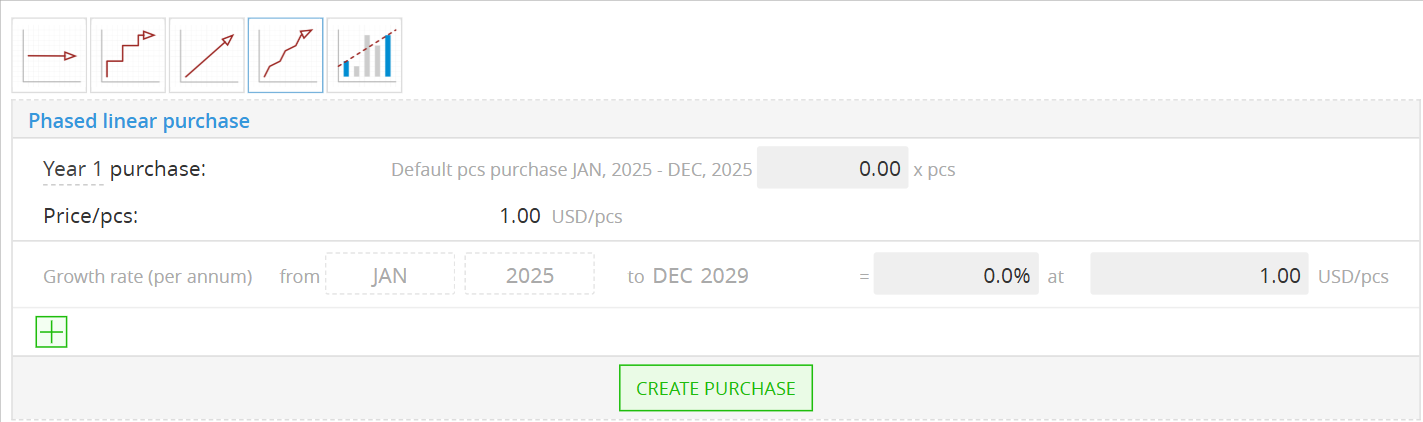Select the flat constant purchase chart icon
Viewport: 1423px width, 422px height.
point(49,56)
